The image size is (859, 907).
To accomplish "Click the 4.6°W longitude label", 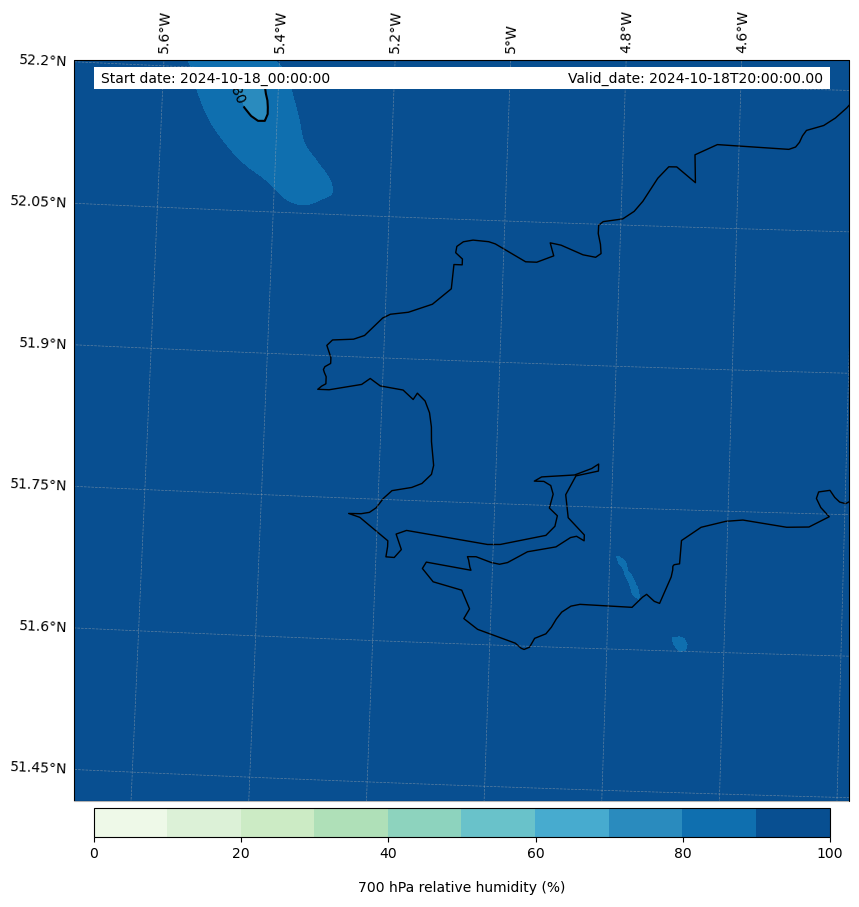I will click(x=742, y=33).
